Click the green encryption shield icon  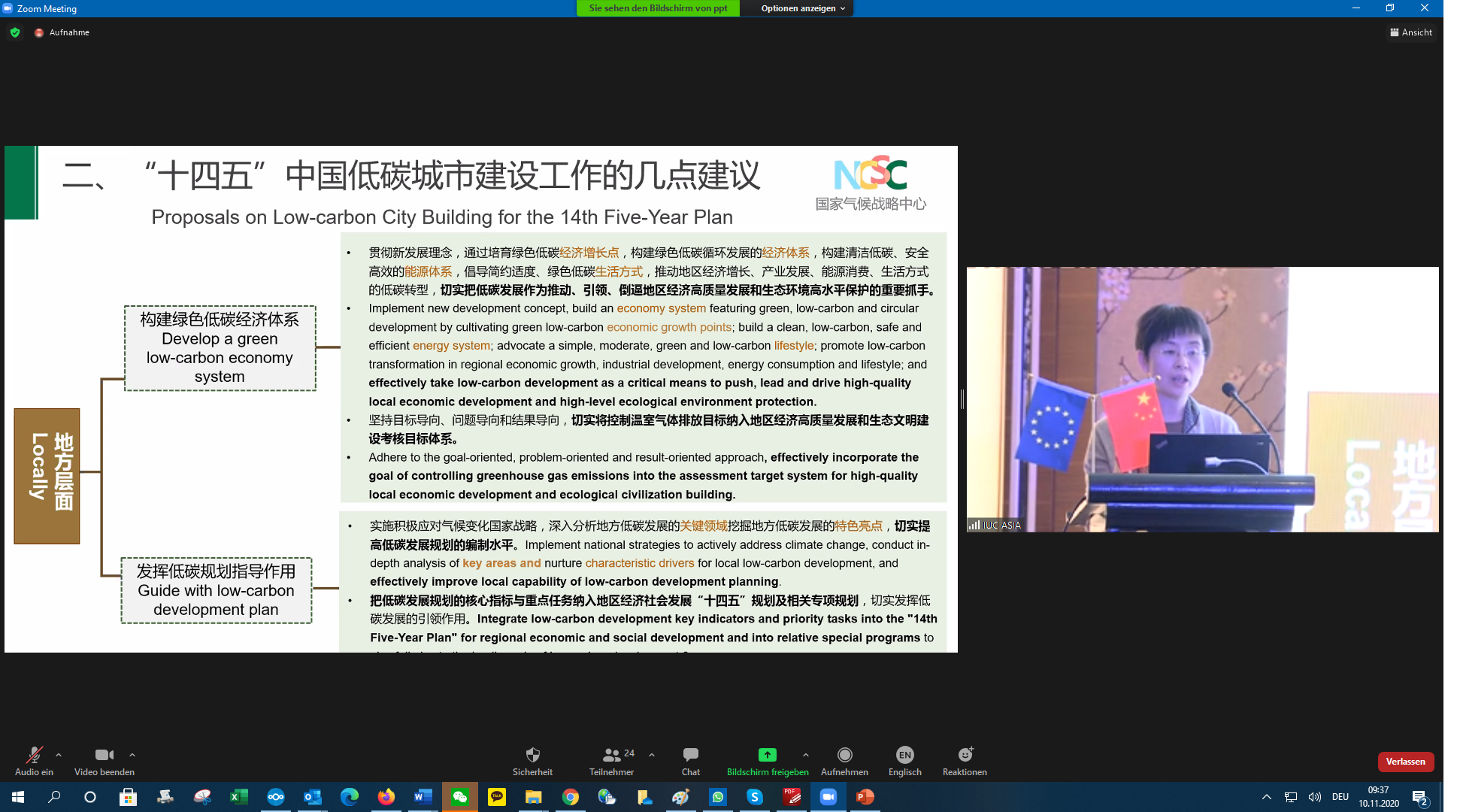[15, 32]
